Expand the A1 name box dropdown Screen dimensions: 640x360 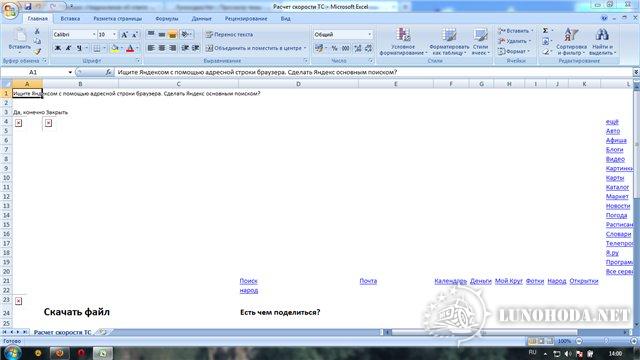pos(70,72)
